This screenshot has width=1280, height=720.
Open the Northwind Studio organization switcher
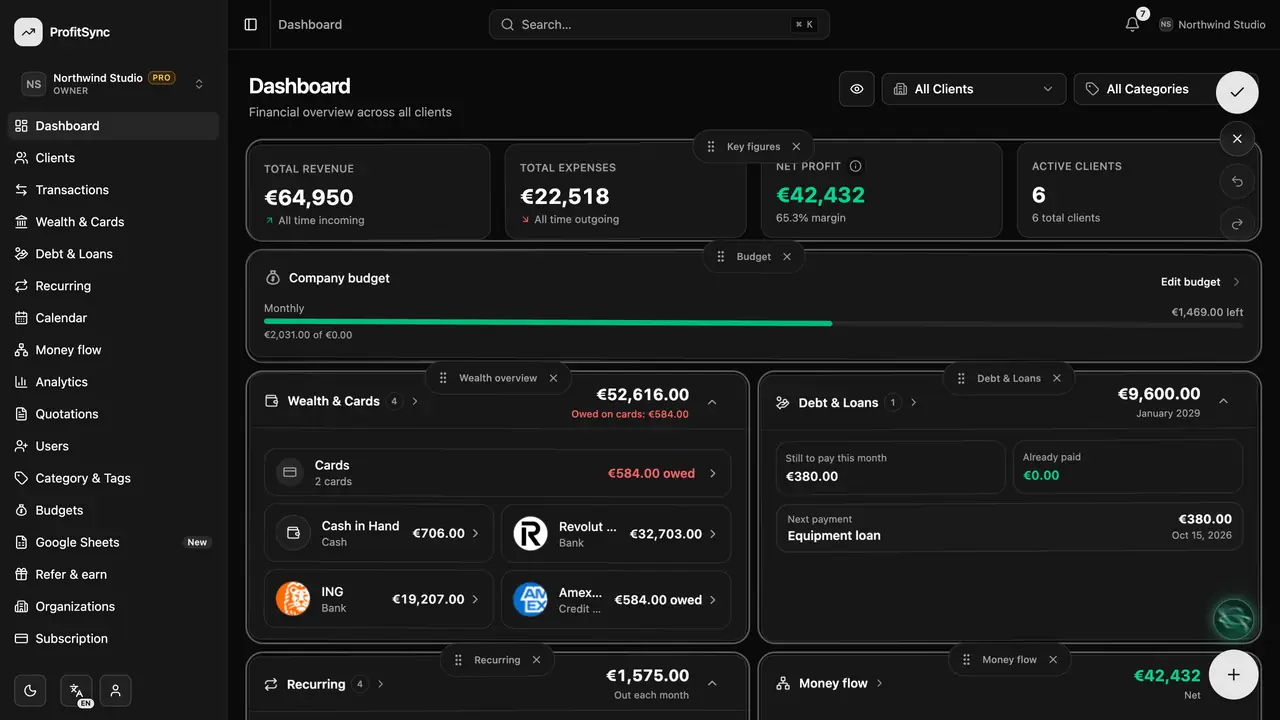(x=114, y=84)
